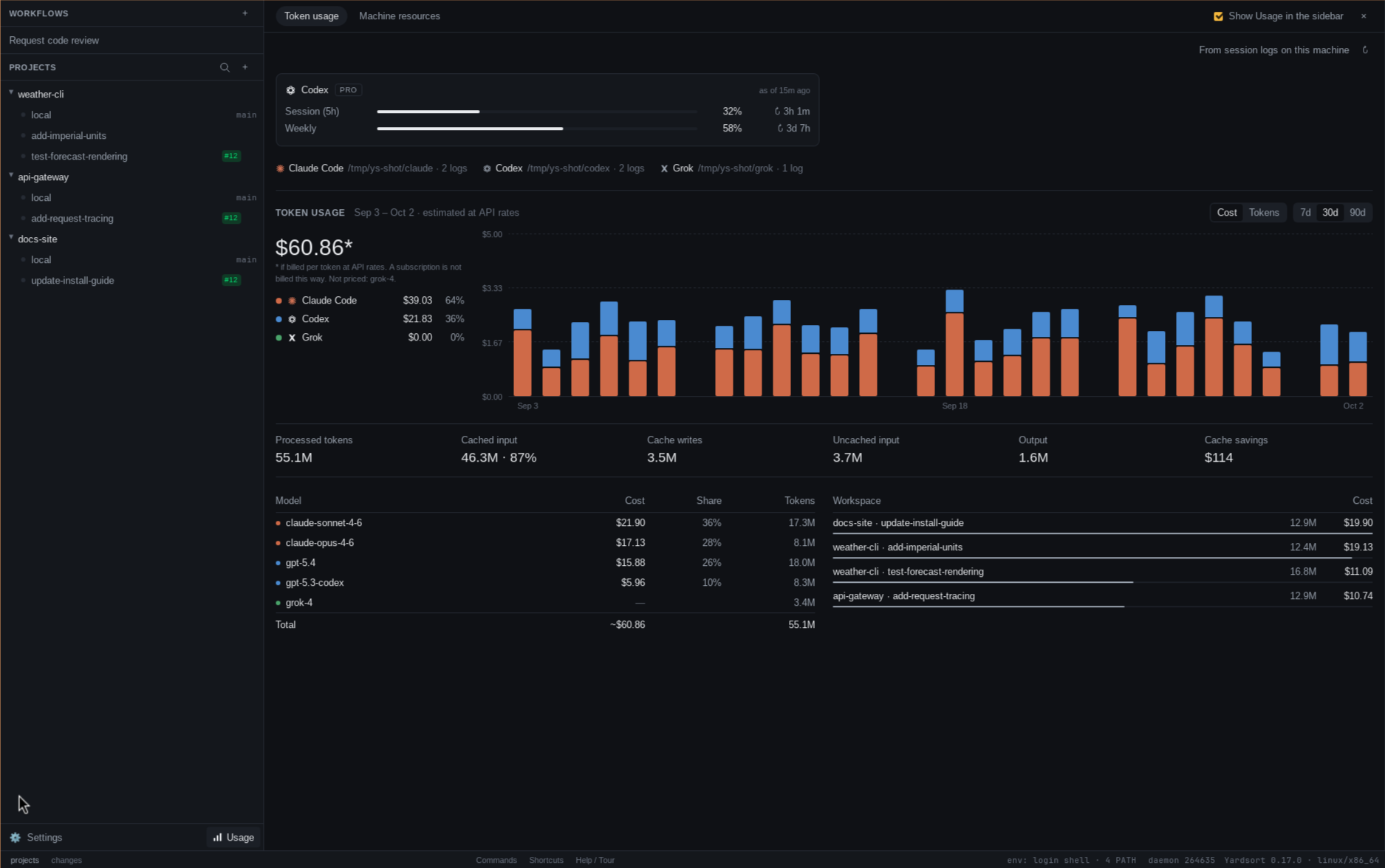The height and width of the screenshot is (868, 1385).
Task: Open Token usage tab
Action: click(311, 16)
